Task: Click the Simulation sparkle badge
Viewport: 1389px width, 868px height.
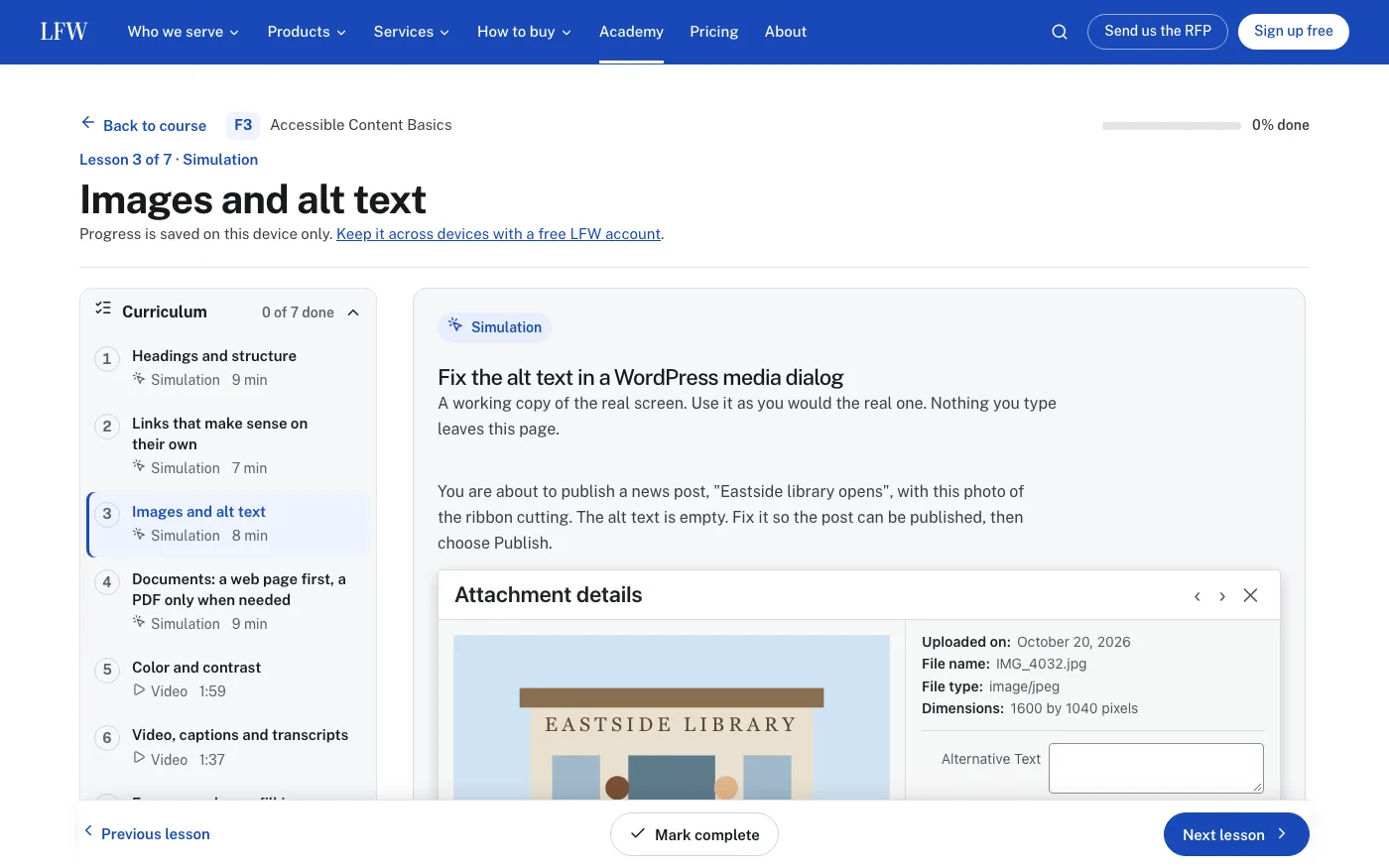Action: pyautogui.click(x=494, y=327)
